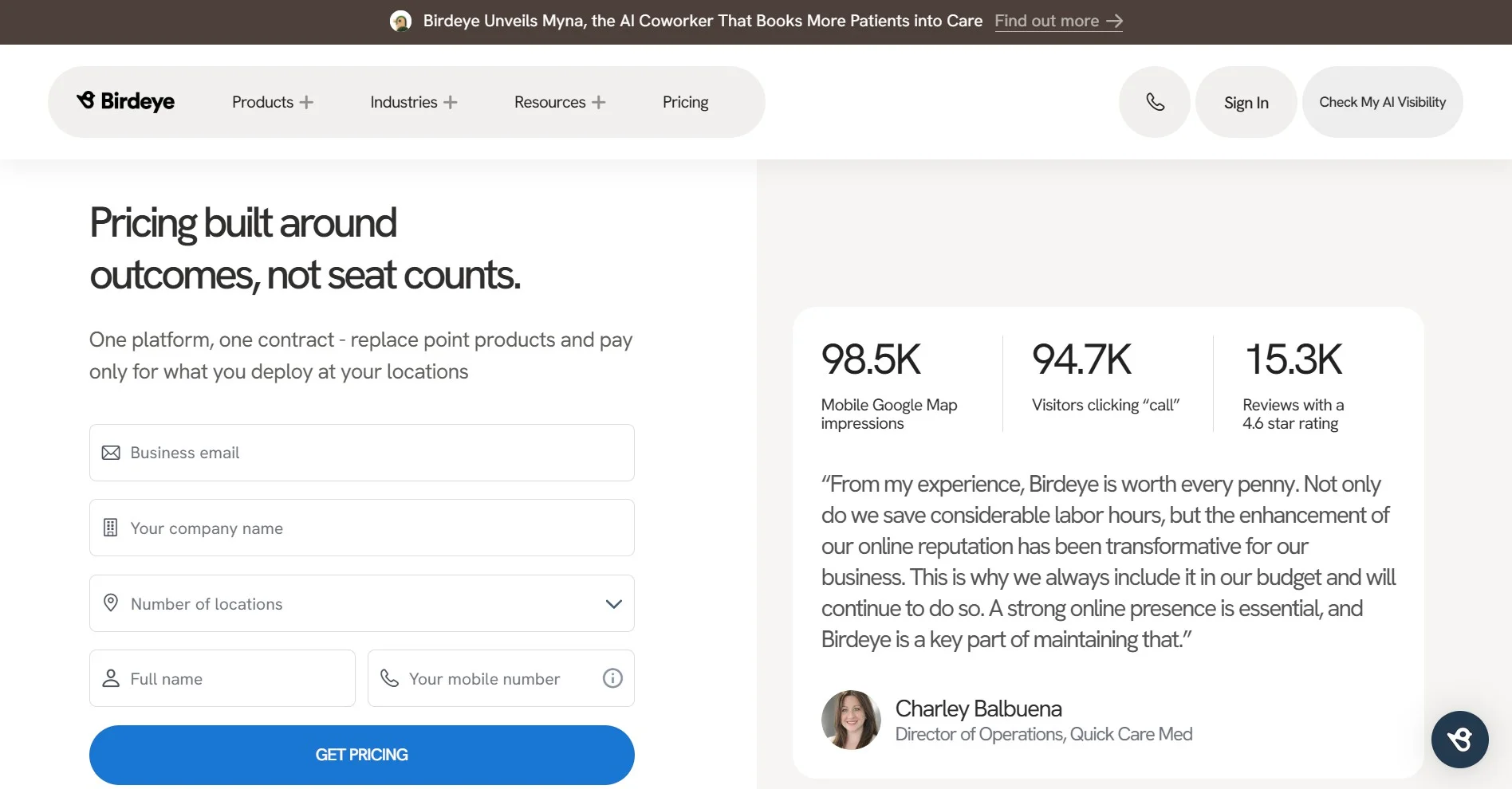Click Check My AI Visibility button
Viewport: 1512px width, 789px height.
pyautogui.click(x=1382, y=102)
